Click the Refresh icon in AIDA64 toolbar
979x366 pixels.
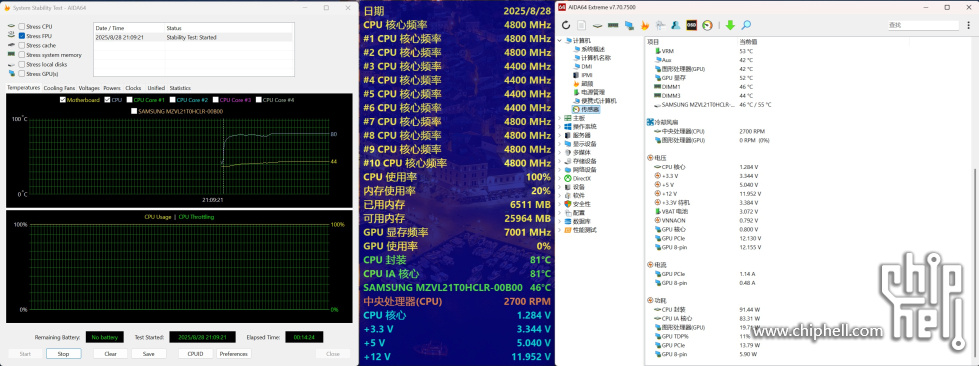point(566,25)
